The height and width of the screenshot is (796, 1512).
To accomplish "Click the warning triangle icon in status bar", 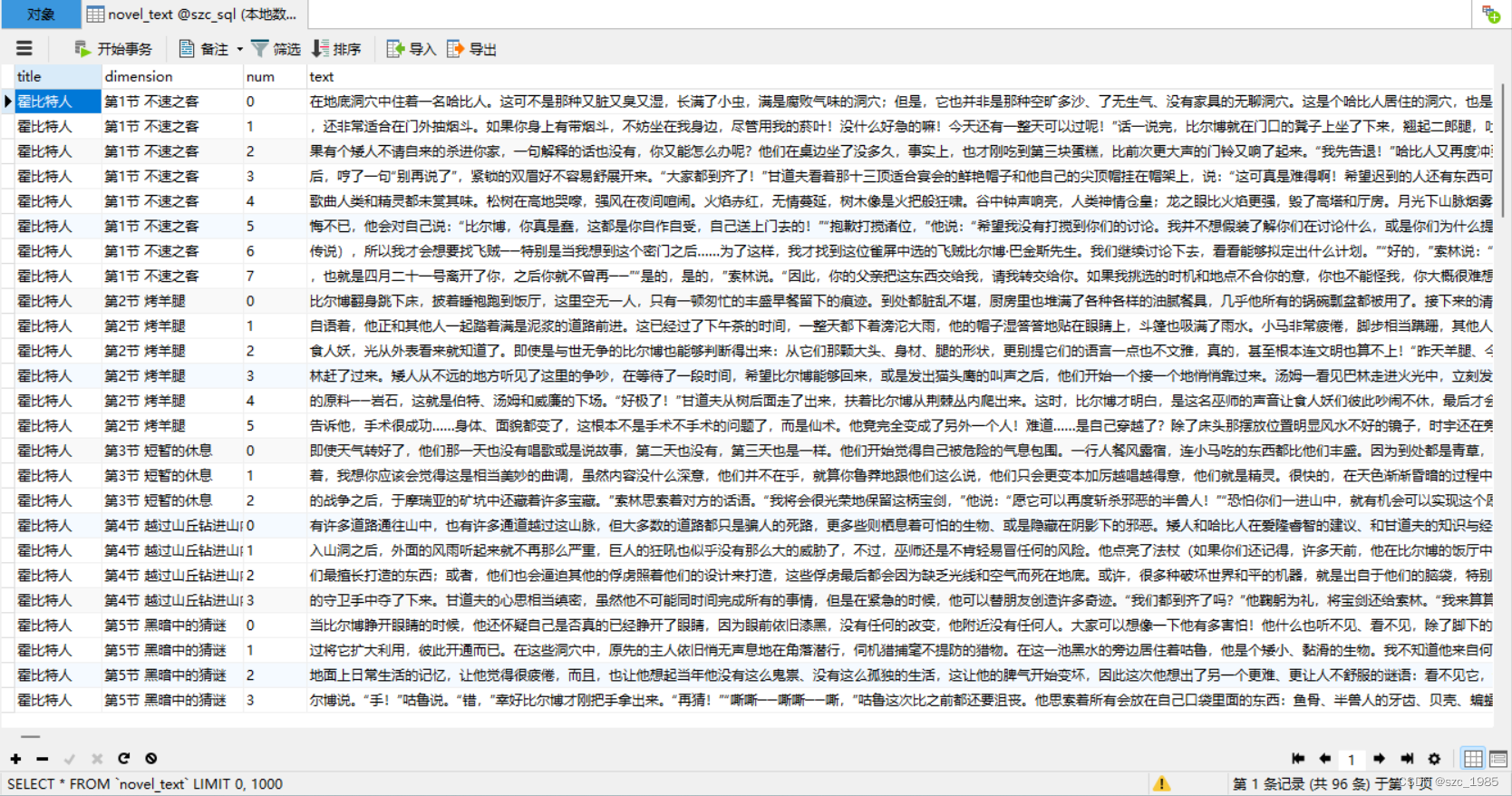I will (1161, 783).
